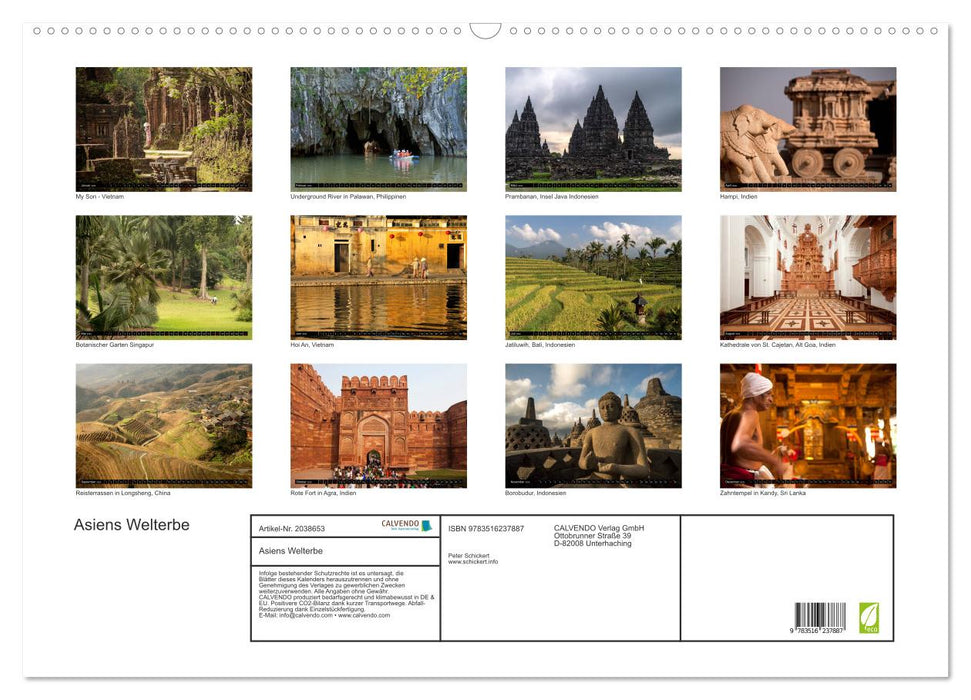971x700 pixels.
Task: Click the Hampi, Indien elephant carving photo
Action: (x=807, y=128)
